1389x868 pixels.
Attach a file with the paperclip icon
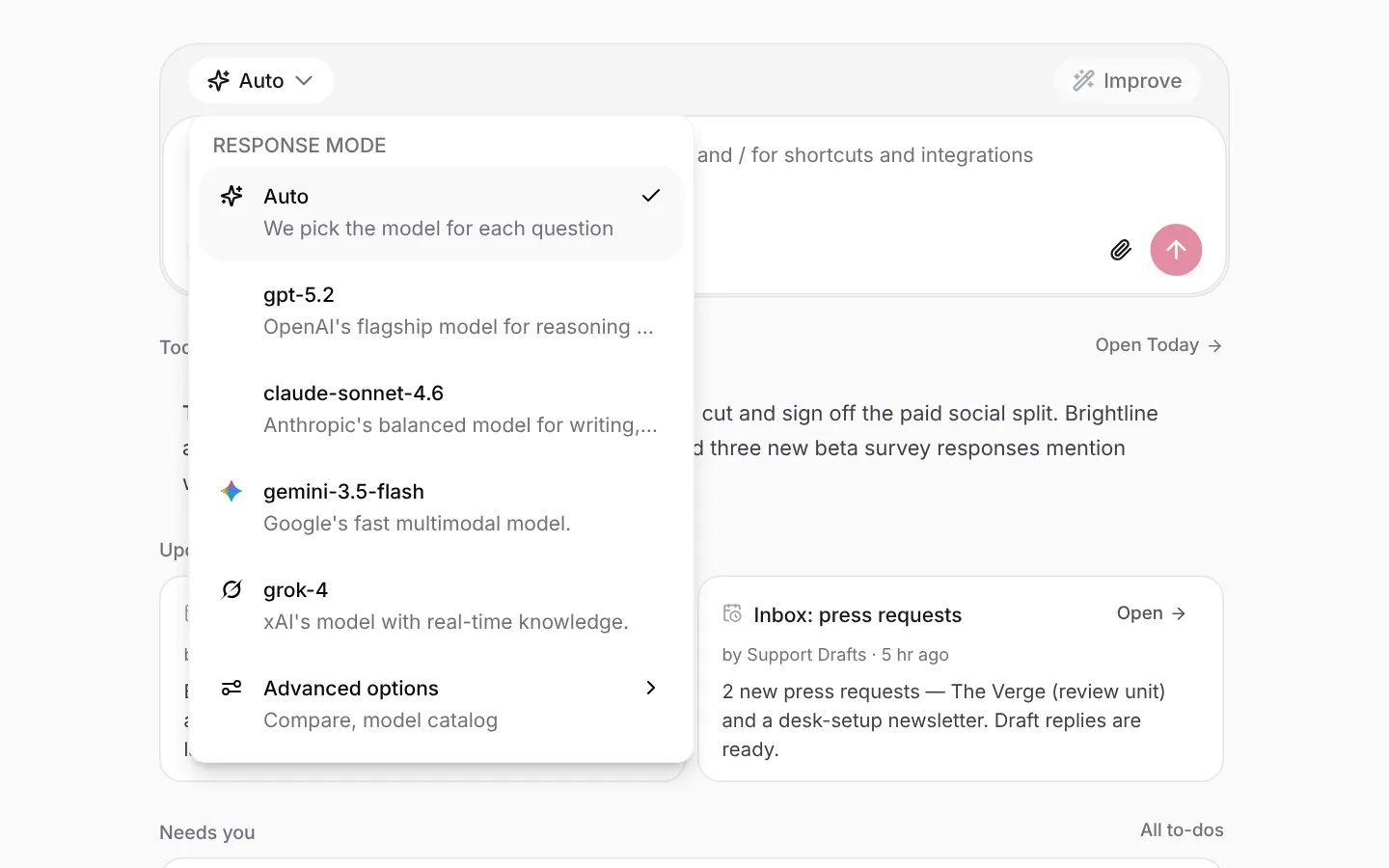pos(1120,251)
